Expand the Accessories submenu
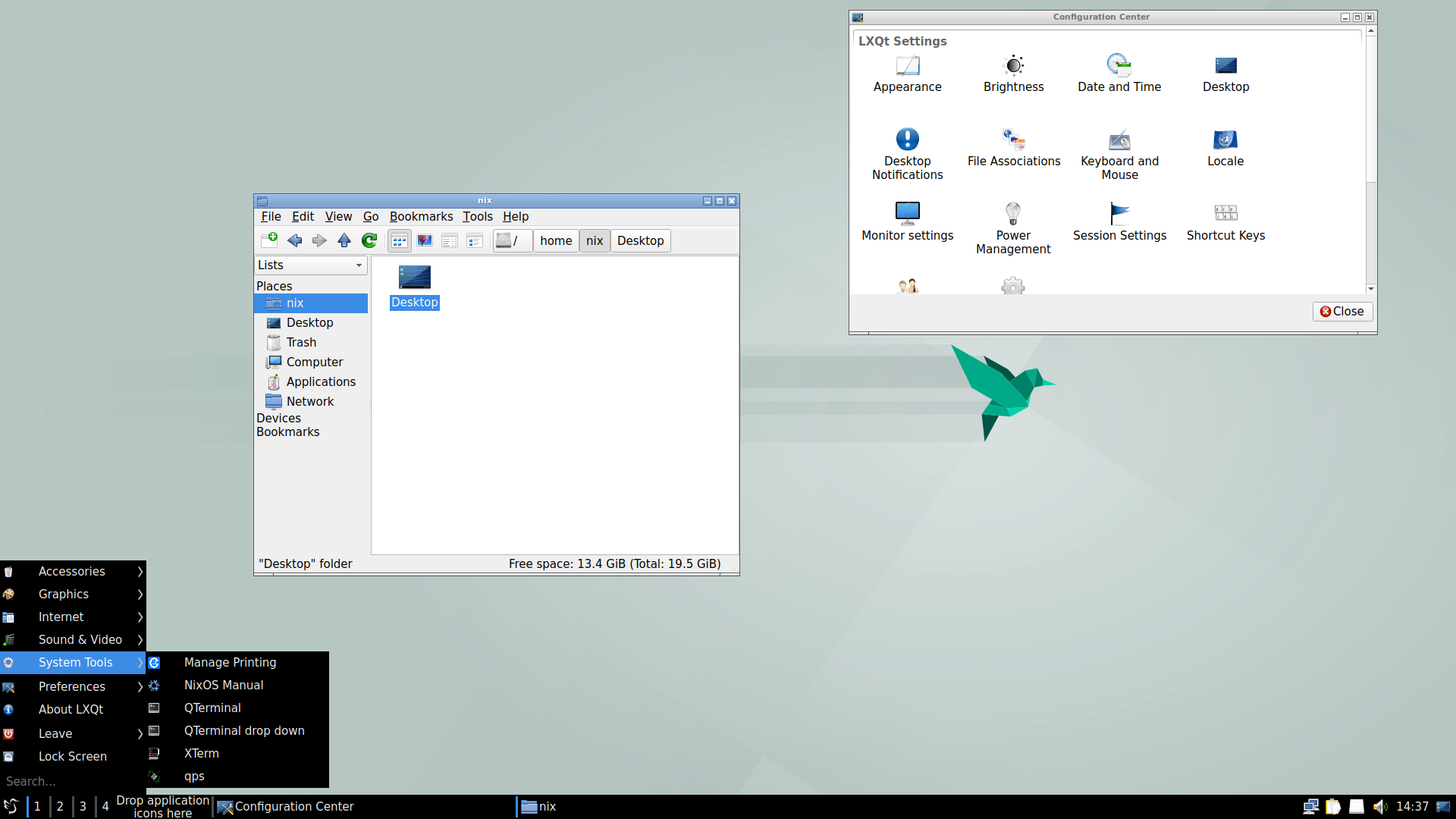 click(x=73, y=571)
